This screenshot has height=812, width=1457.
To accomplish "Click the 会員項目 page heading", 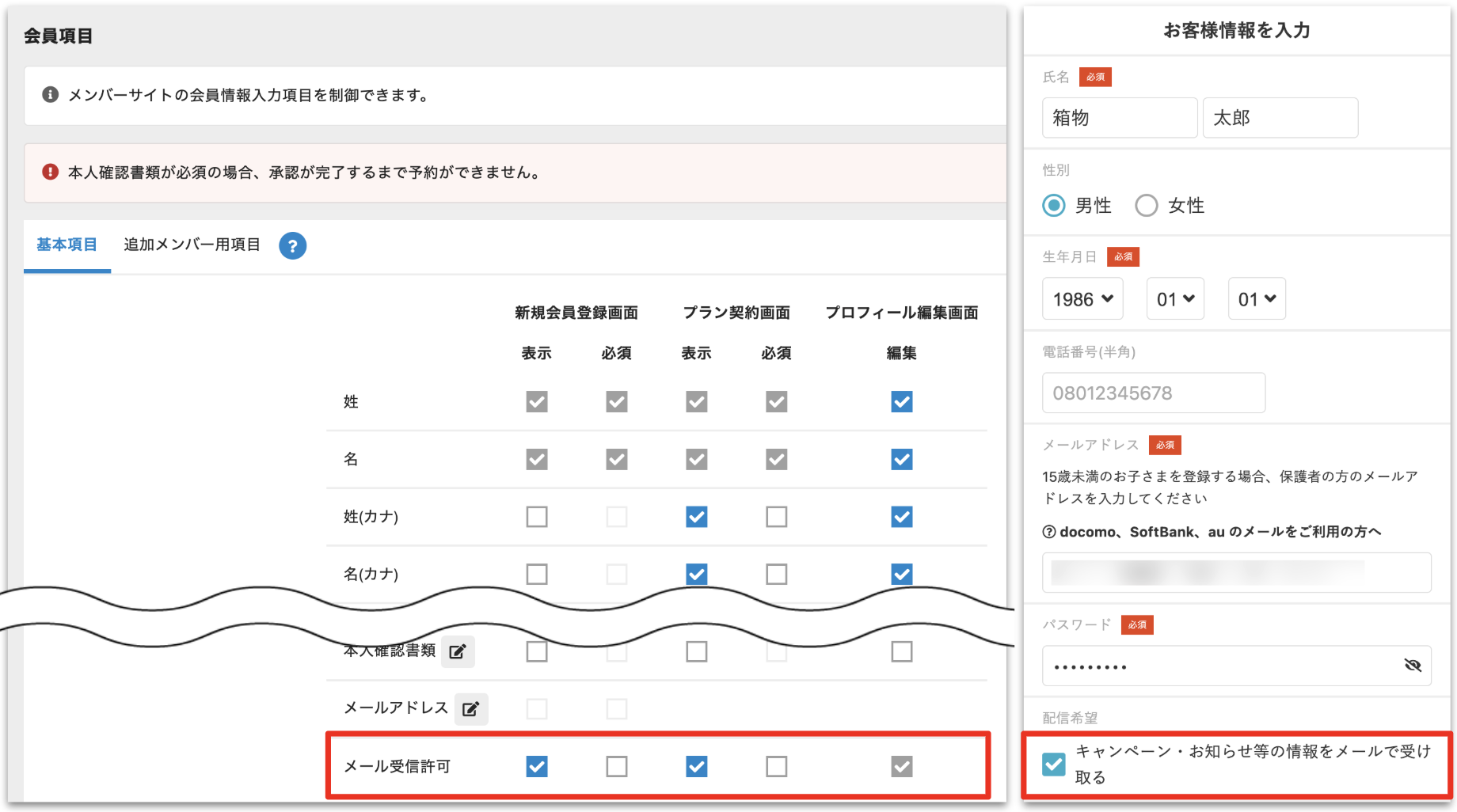I will coord(59,36).
